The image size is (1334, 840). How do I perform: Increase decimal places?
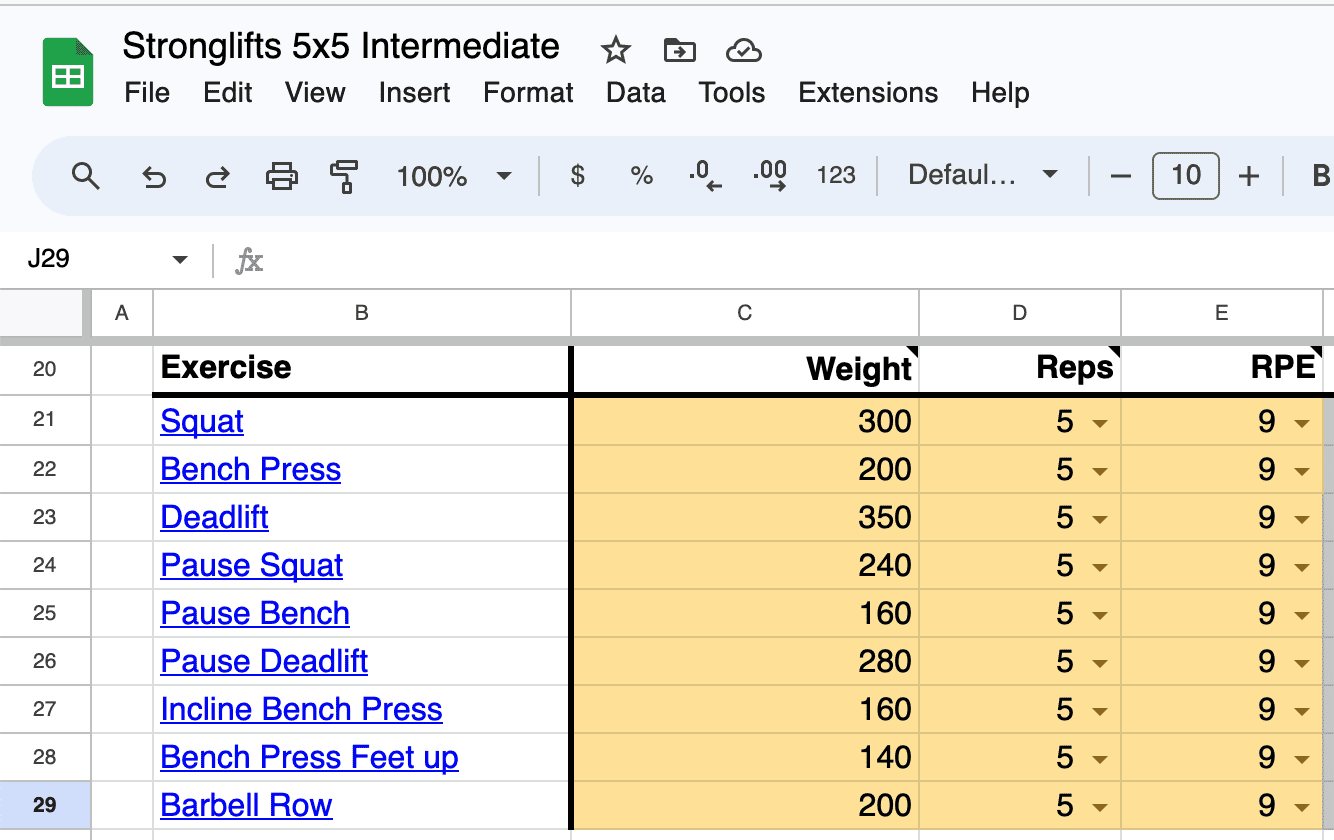click(770, 177)
